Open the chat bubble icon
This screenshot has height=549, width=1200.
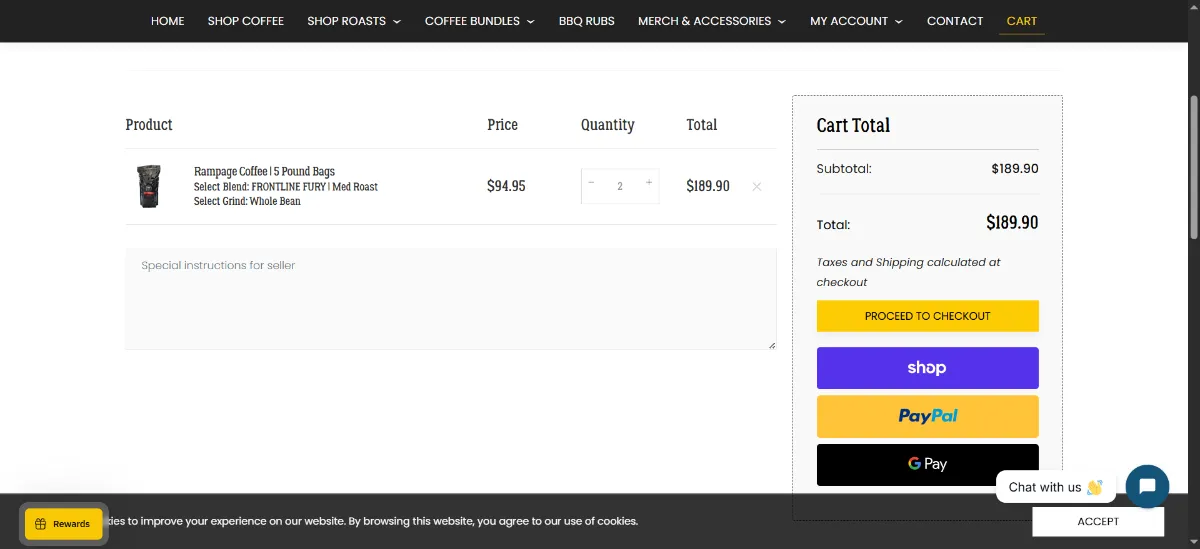pyautogui.click(x=1147, y=487)
